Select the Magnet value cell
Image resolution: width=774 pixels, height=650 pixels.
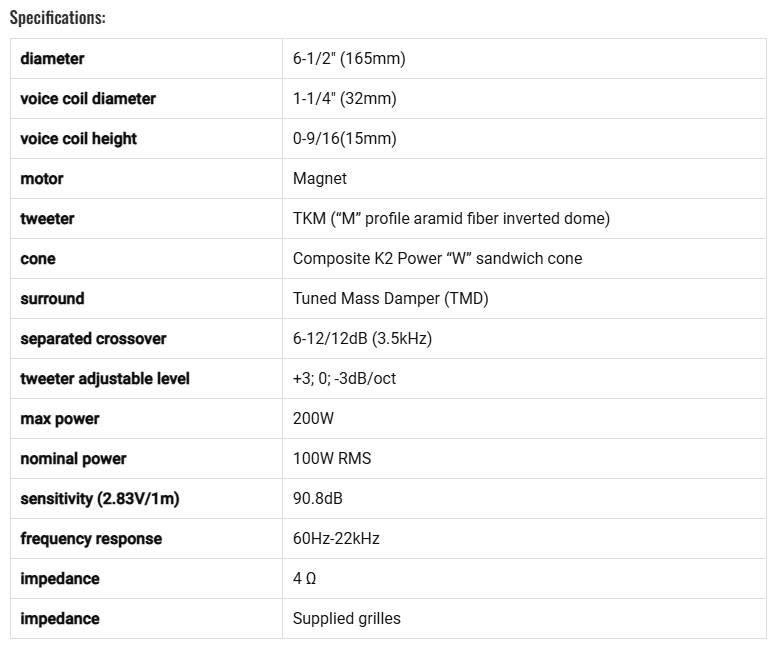coord(320,179)
